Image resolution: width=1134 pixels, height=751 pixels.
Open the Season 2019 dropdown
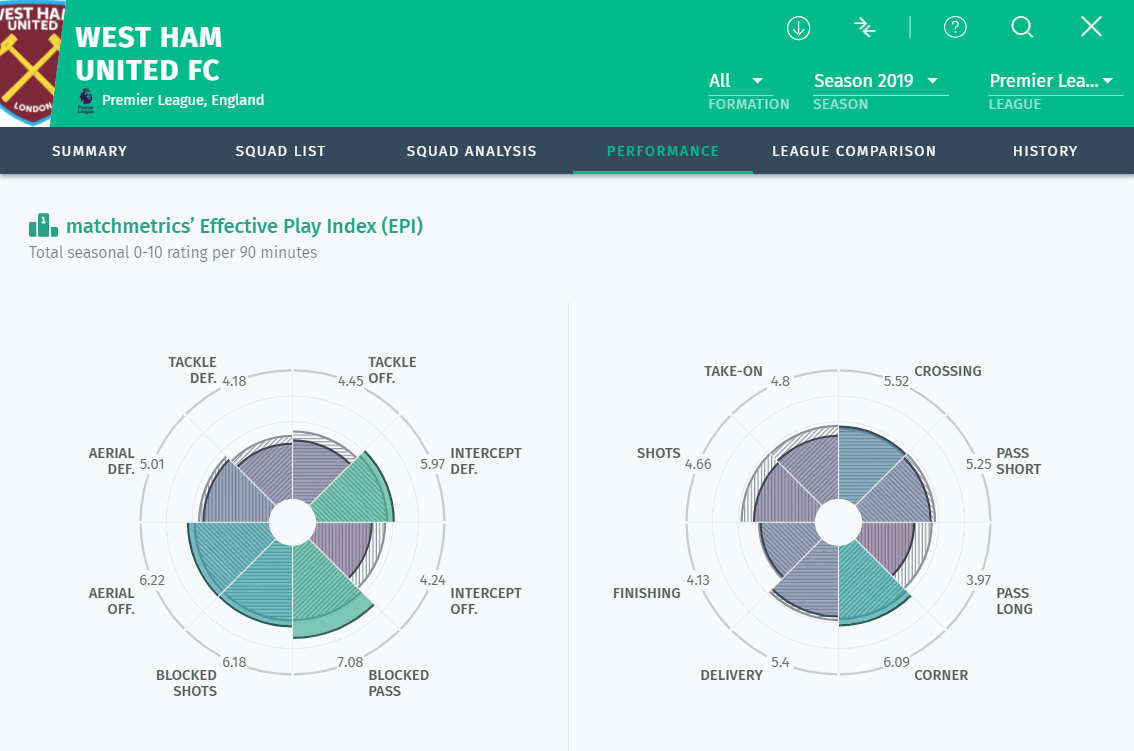tap(880, 81)
